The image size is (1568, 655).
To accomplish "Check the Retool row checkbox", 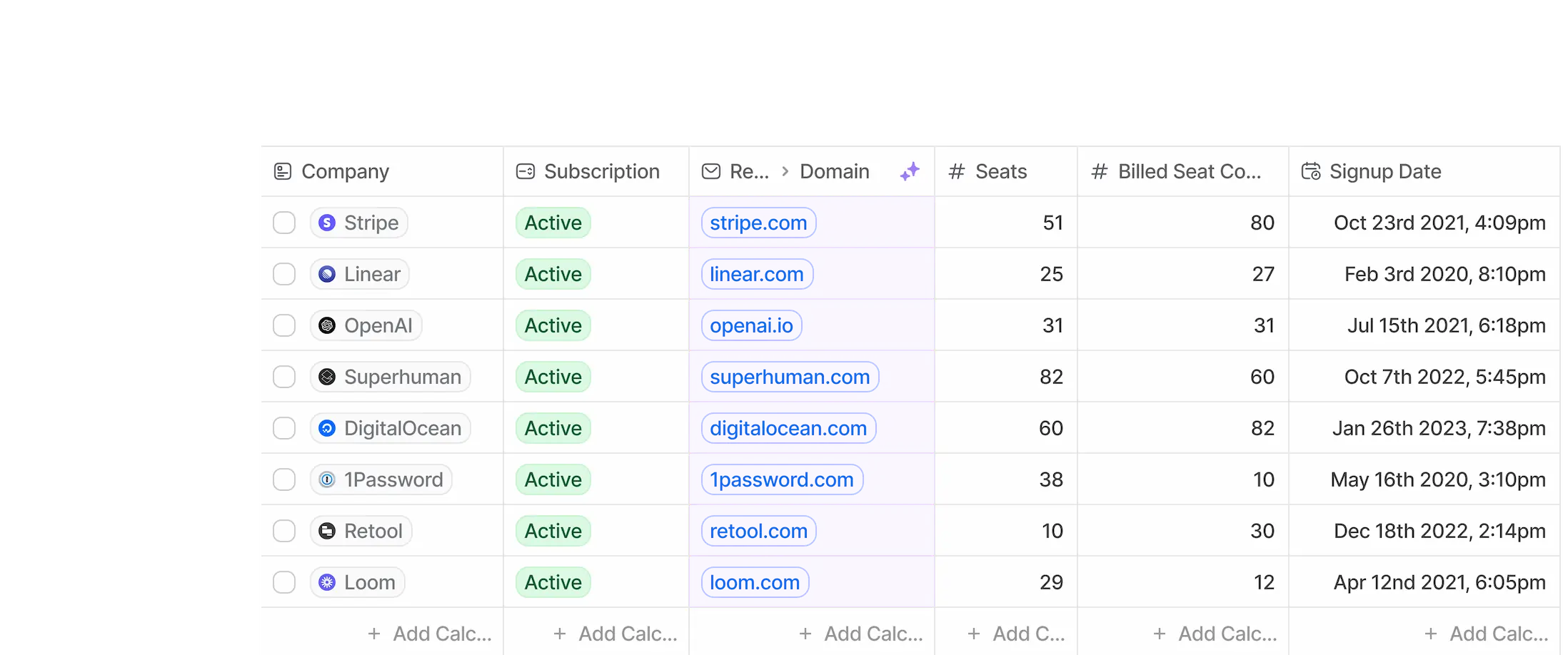I will coord(284,531).
